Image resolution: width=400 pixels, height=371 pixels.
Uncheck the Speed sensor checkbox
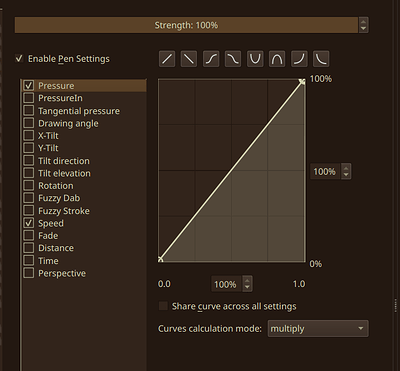[x=29, y=223]
